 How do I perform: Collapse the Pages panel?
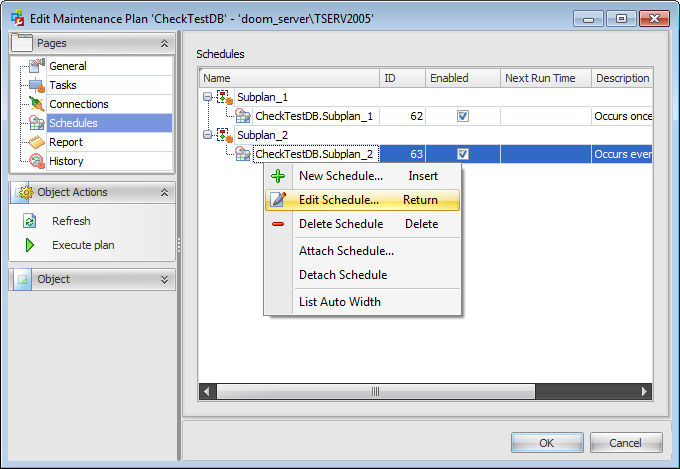(x=164, y=44)
